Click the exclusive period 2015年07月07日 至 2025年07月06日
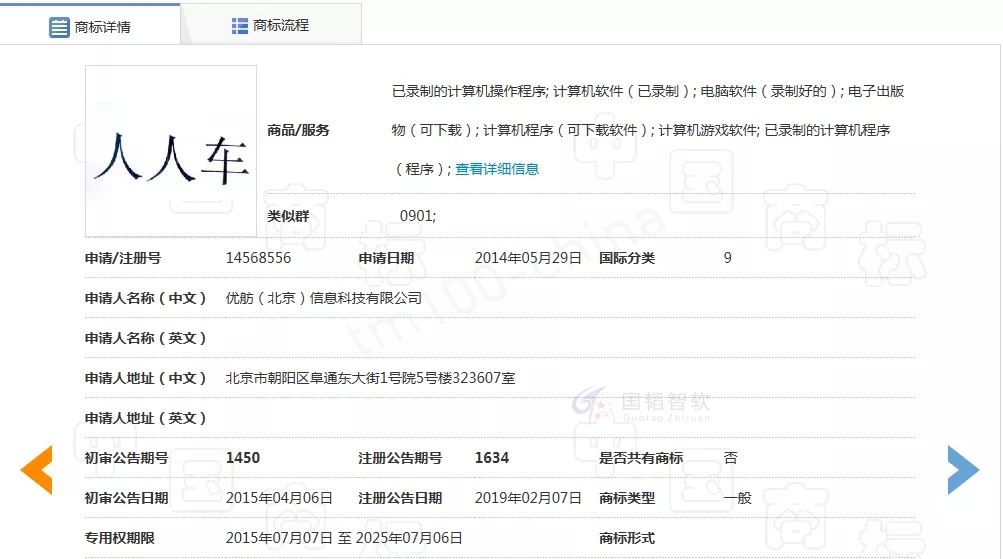The height and width of the screenshot is (559, 1003). pos(344,538)
